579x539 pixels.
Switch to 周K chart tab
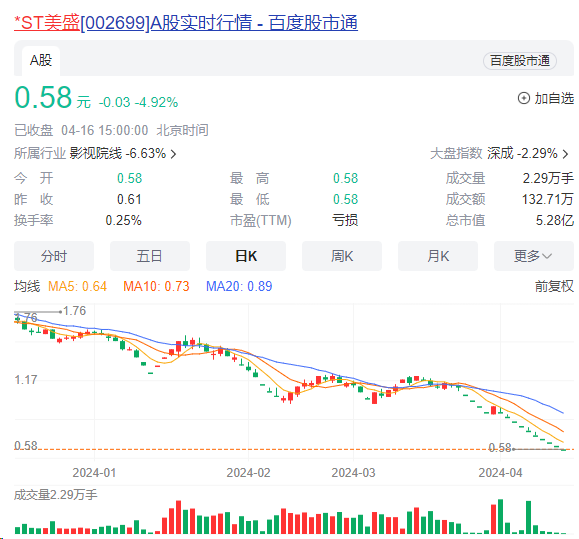point(342,256)
